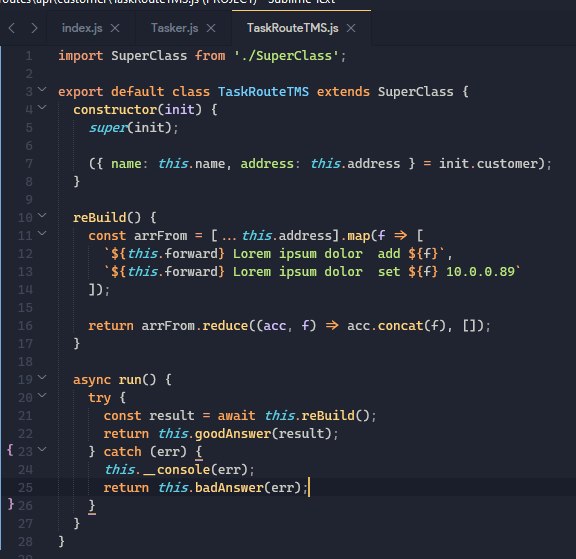
Task: Close the index.js tab
Action: pos(115,28)
